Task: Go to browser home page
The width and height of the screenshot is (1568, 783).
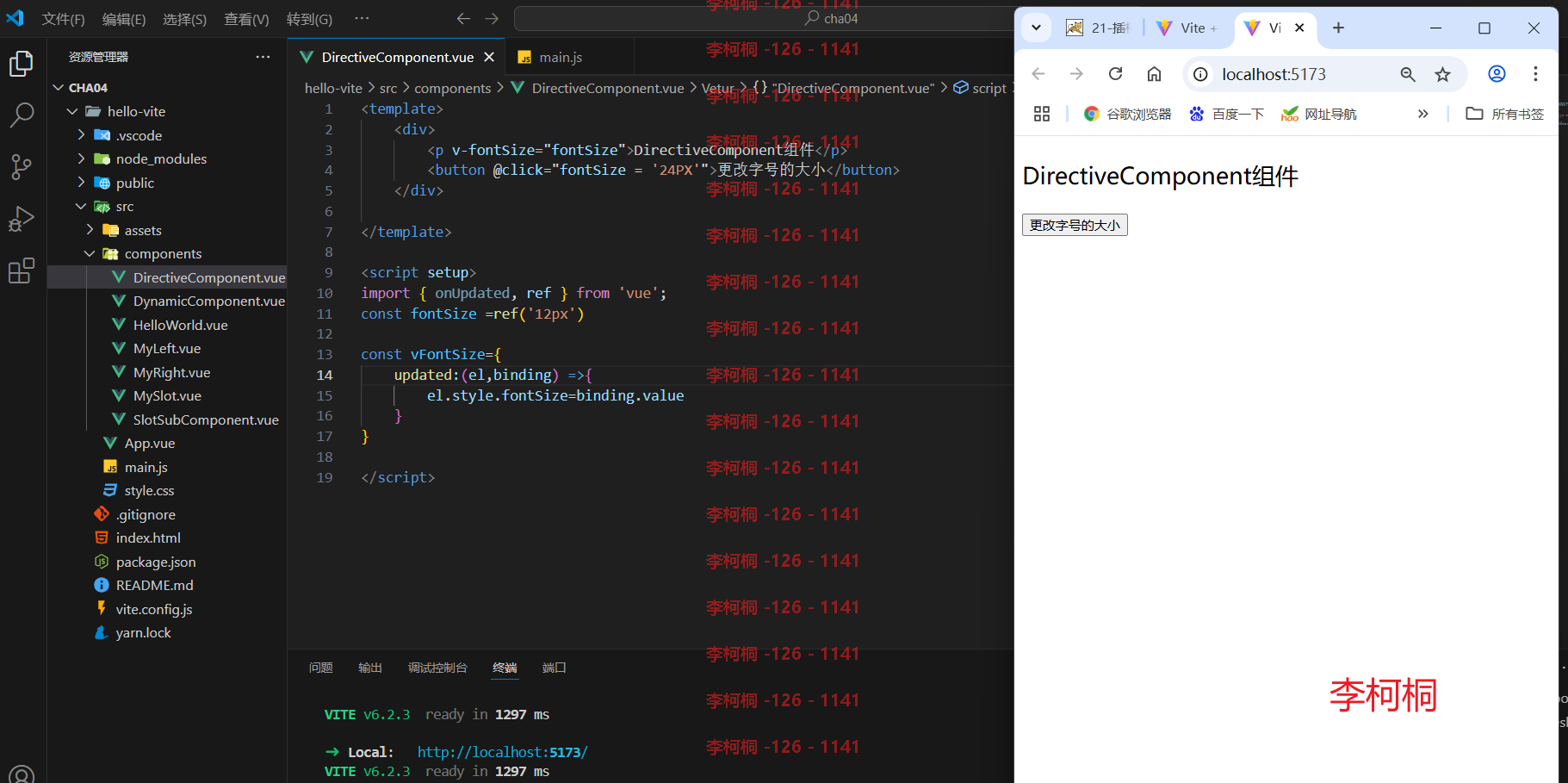Action: click(1154, 74)
